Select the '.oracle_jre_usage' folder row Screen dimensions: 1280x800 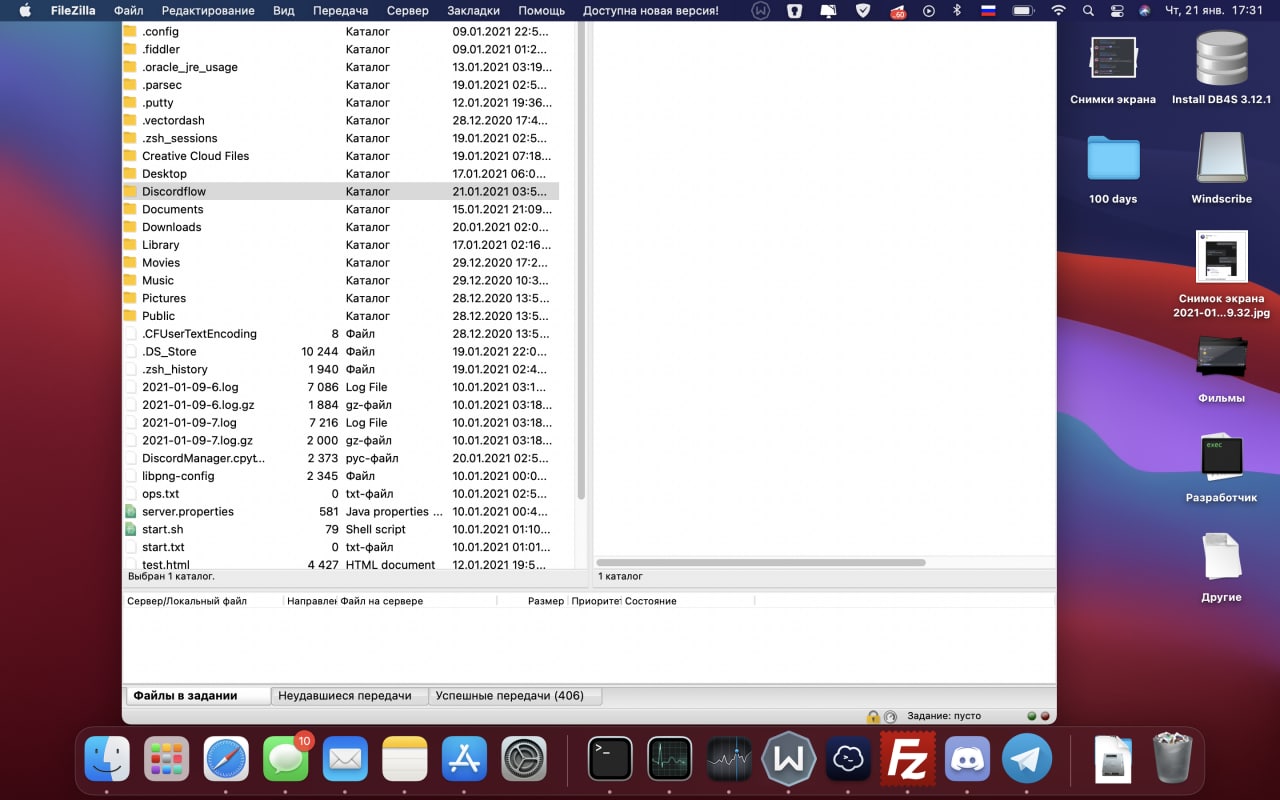[340, 67]
